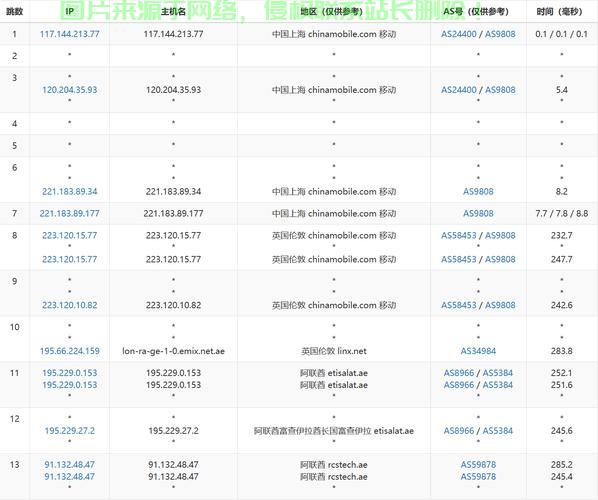The height and width of the screenshot is (500, 598).
Task: Click the 跳数 column header
Action: (14, 11)
